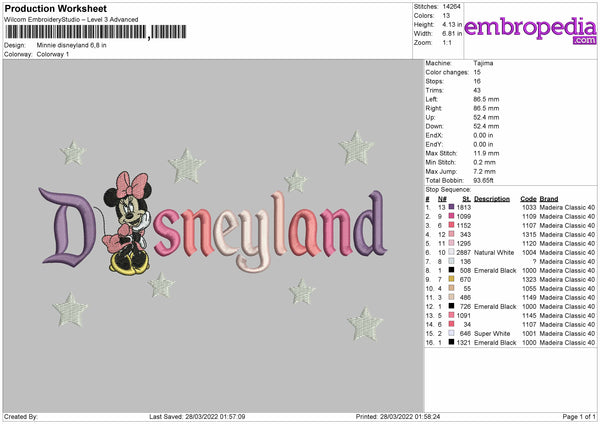Image resolution: width=600 pixels, height=424 pixels.
Task: Click the magenta swatch in stop 2 row
Action: click(x=451, y=216)
